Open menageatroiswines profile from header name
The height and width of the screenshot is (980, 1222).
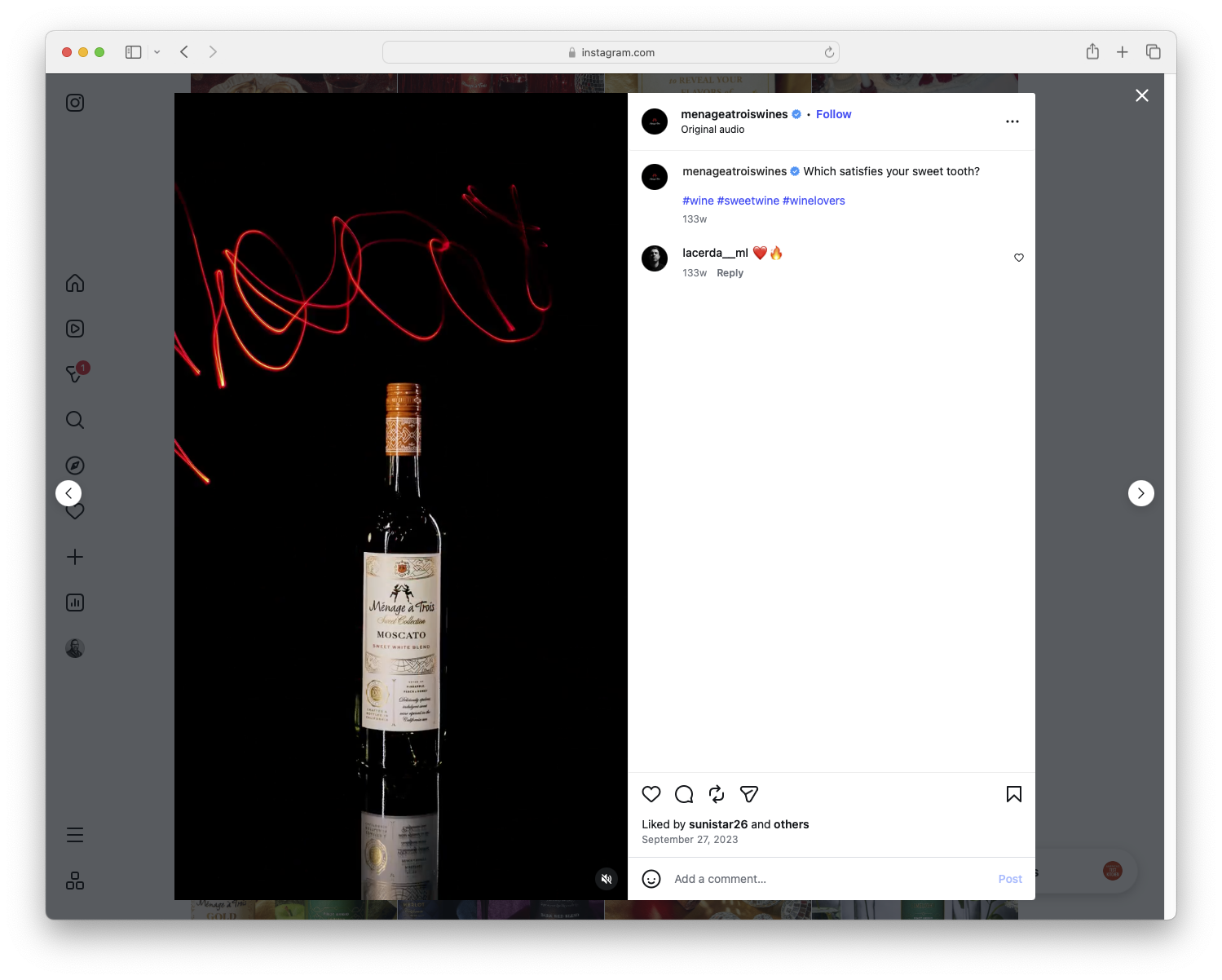tap(735, 114)
